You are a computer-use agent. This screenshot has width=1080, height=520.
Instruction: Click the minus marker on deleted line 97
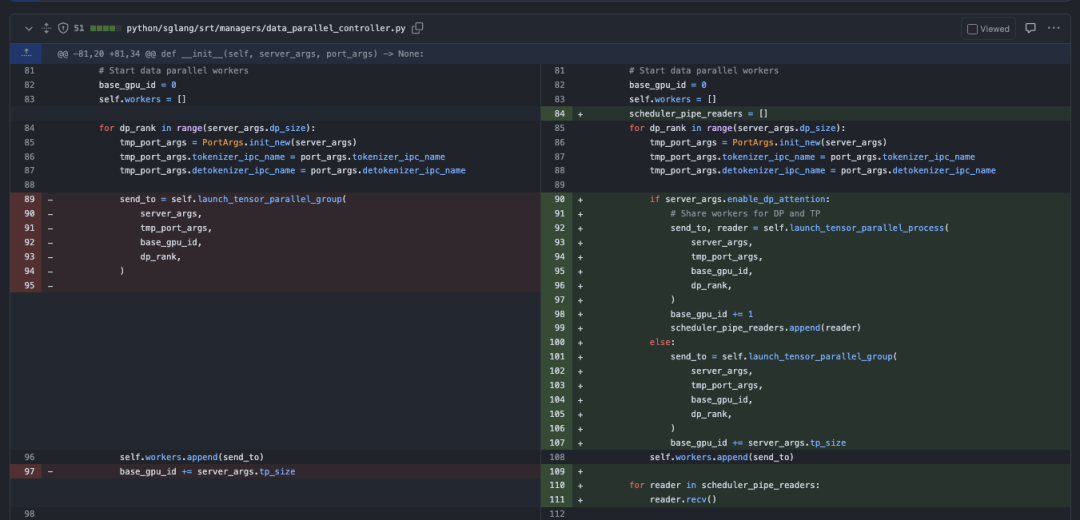pyautogui.click(x=50, y=471)
